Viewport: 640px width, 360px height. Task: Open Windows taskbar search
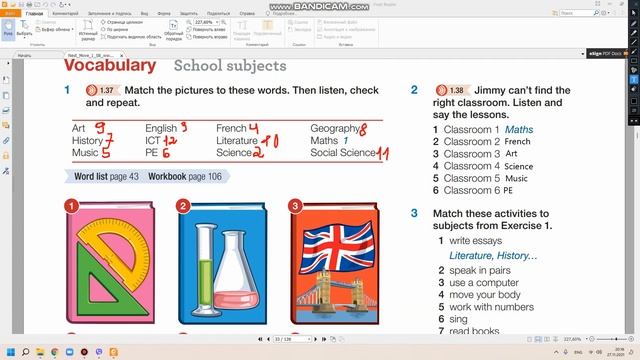25,352
